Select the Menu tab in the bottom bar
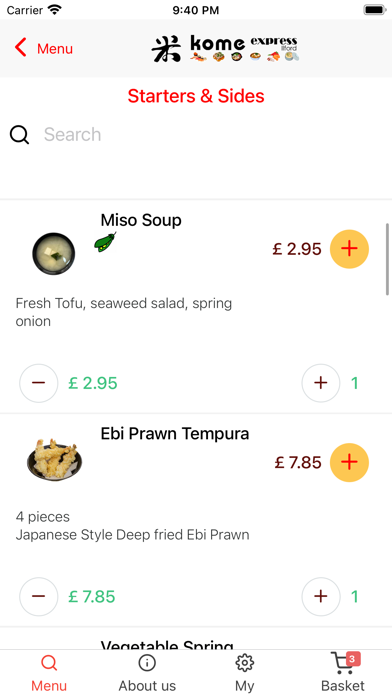 click(x=49, y=672)
